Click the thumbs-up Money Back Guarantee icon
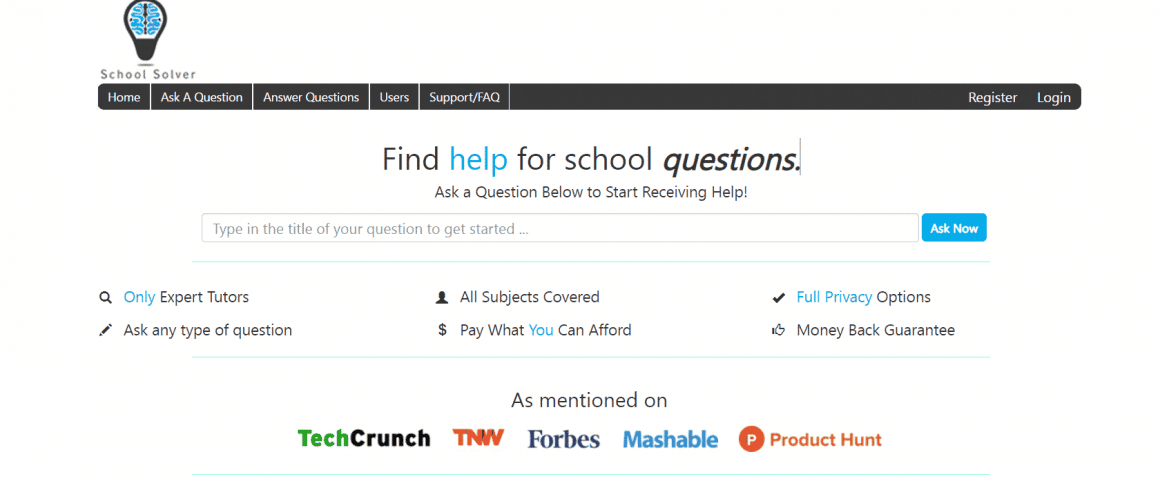The image size is (1160, 481). coord(779,330)
